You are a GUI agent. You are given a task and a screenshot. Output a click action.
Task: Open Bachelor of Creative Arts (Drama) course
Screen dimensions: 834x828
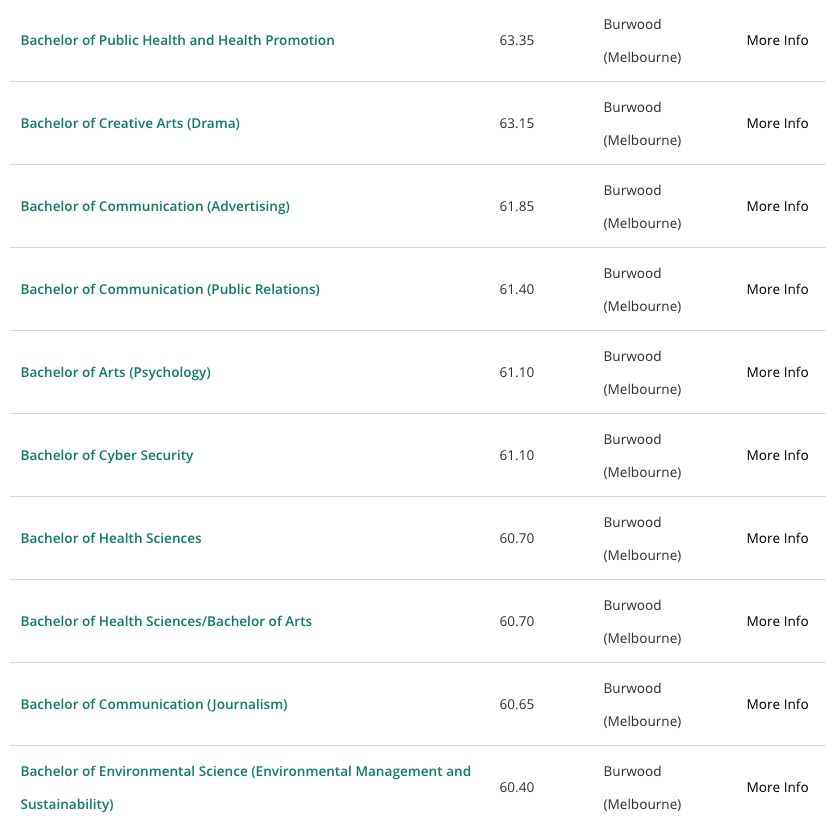coord(130,123)
